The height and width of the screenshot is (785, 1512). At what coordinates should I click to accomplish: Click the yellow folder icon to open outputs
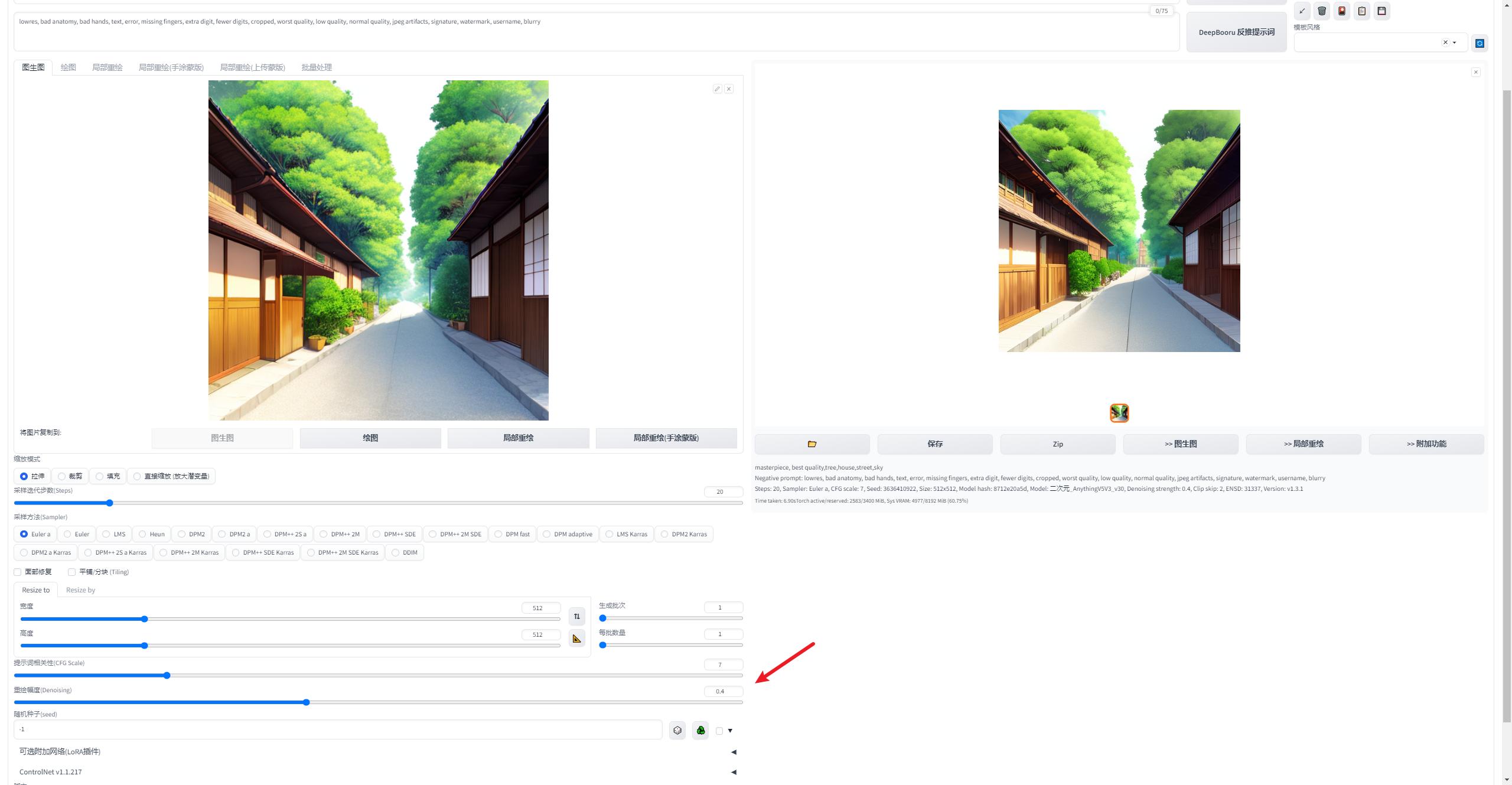pyautogui.click(x=812, y=444)
